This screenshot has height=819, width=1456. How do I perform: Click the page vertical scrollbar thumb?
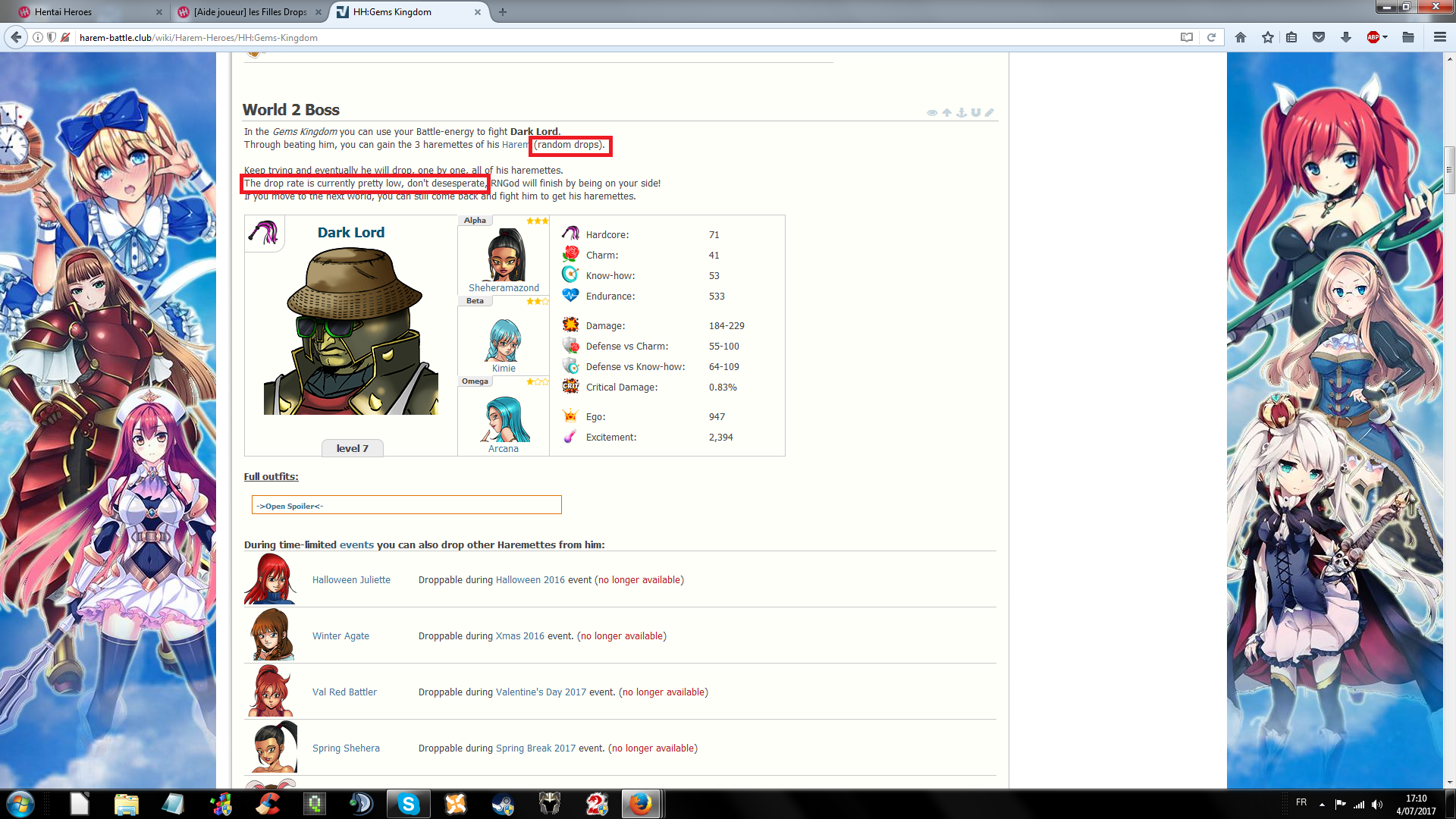(x=1449, y=171)
